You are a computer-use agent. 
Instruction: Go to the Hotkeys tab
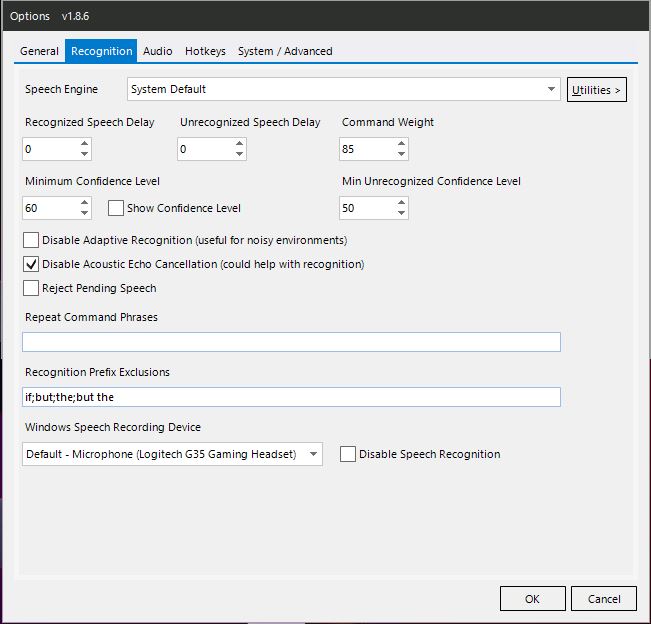coord(205,51)
